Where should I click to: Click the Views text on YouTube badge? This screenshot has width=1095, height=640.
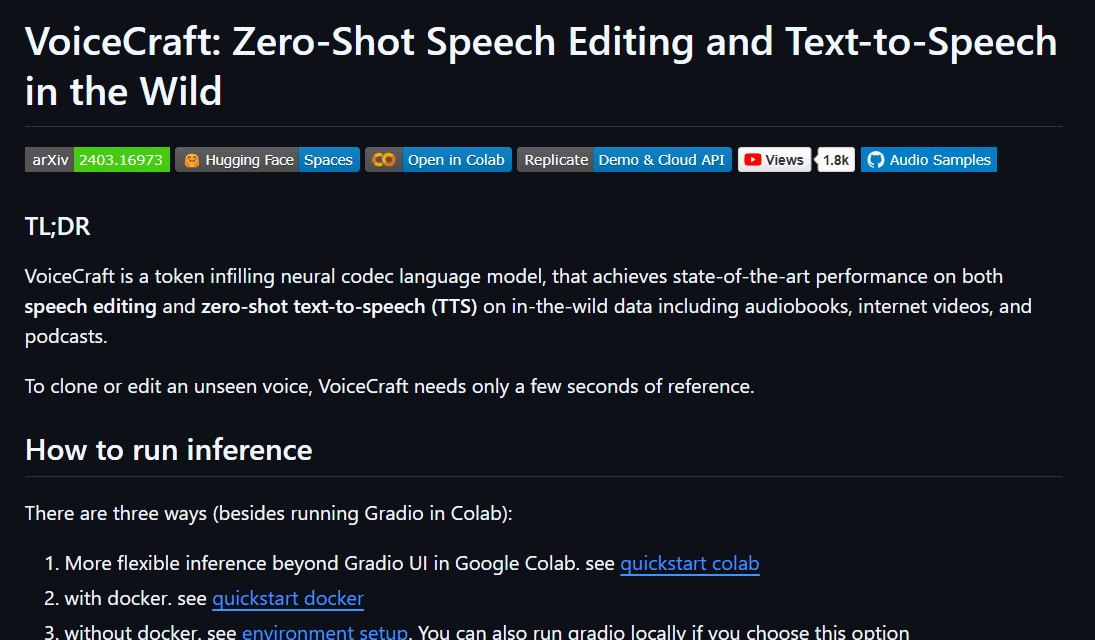pyautogui.click(x=785, y=160)
